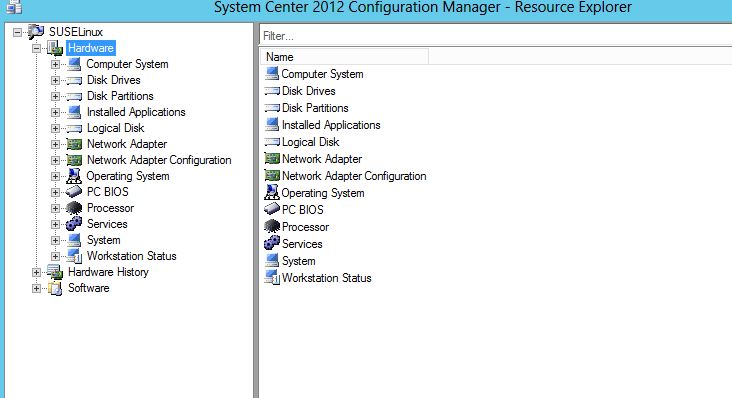Click Disk Drives icon in right list

(x=272, y=91)
